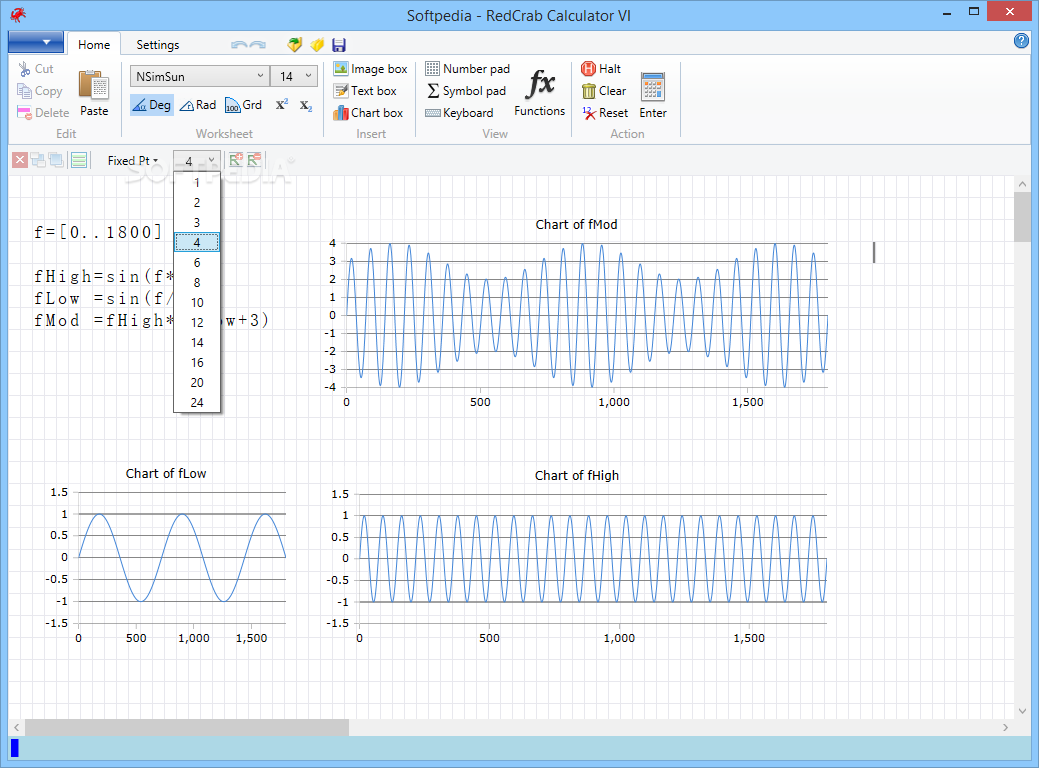
Task: Open the Fixed Pt format dropdown
Action: 133,160
